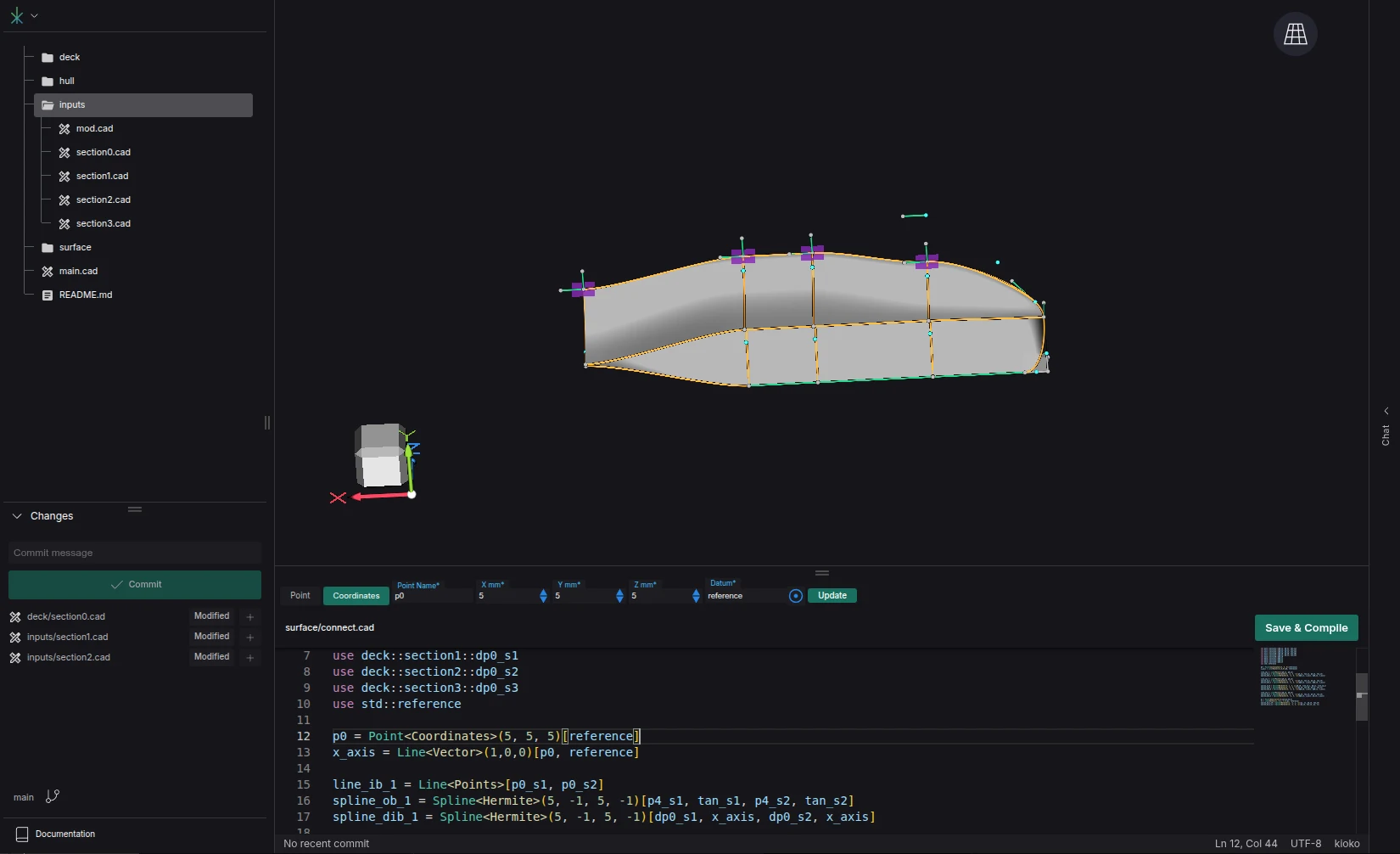Click the Ln 12, Col 44 status
The width and height of the screenshot is (1400, 854).
pos(1246,844)
